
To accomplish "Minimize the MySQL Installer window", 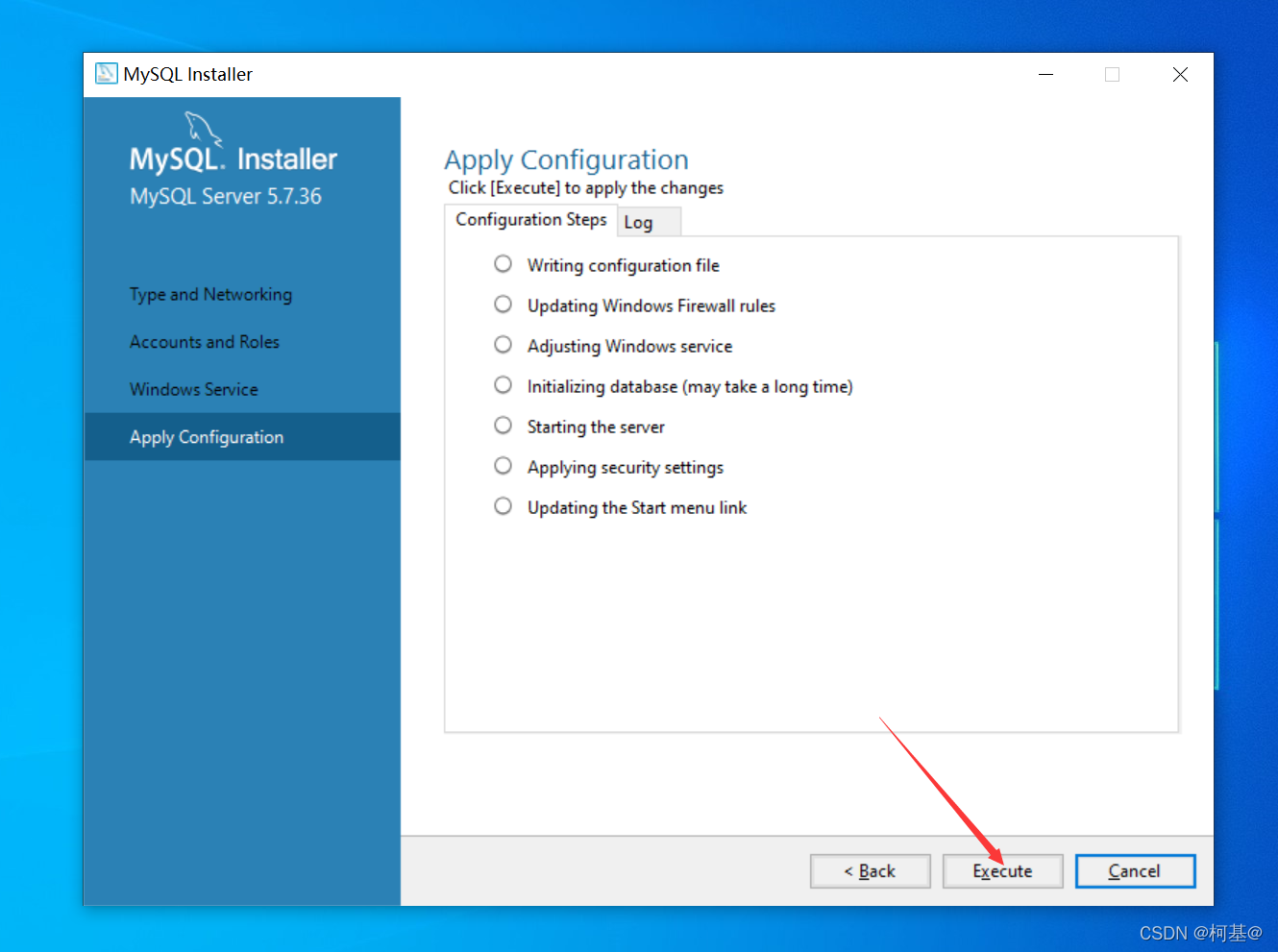I will 1046,74.
